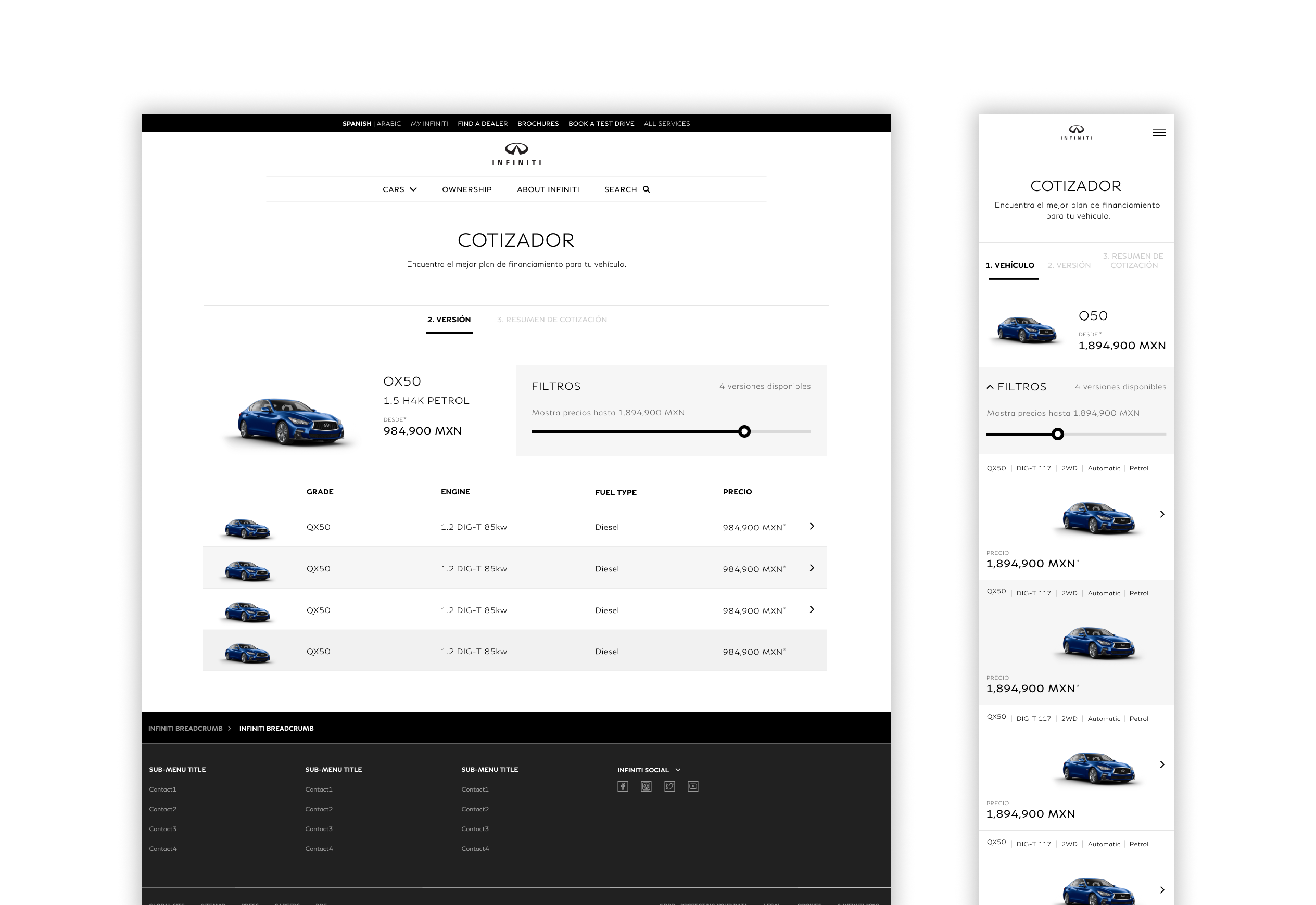Open the mobile 1. Vehículo tab
Viewport: 1316px width, 905px height.
[x=1010, y=265]
